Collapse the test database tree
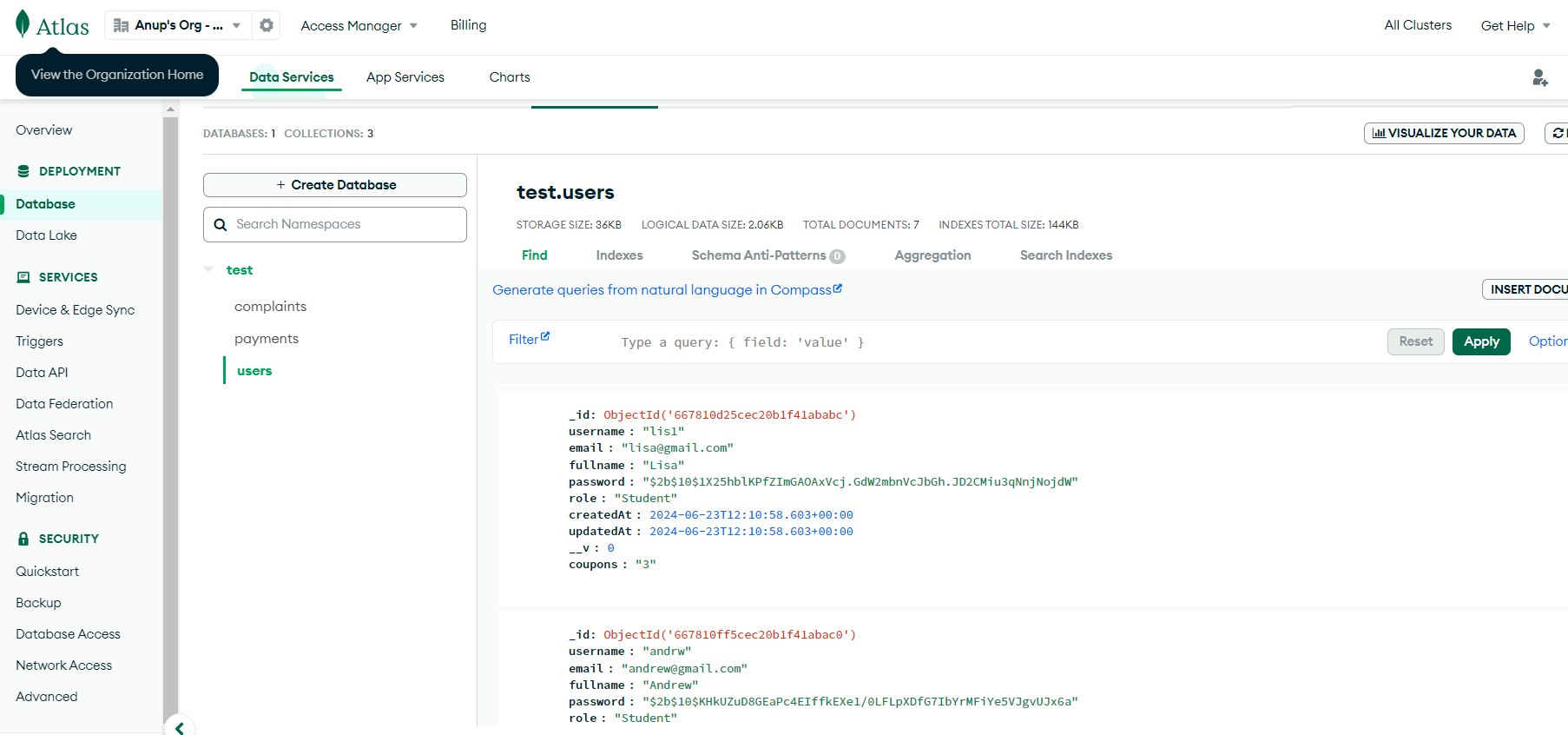The width and height of the screenshot is (1568, 735). point(208,270)
